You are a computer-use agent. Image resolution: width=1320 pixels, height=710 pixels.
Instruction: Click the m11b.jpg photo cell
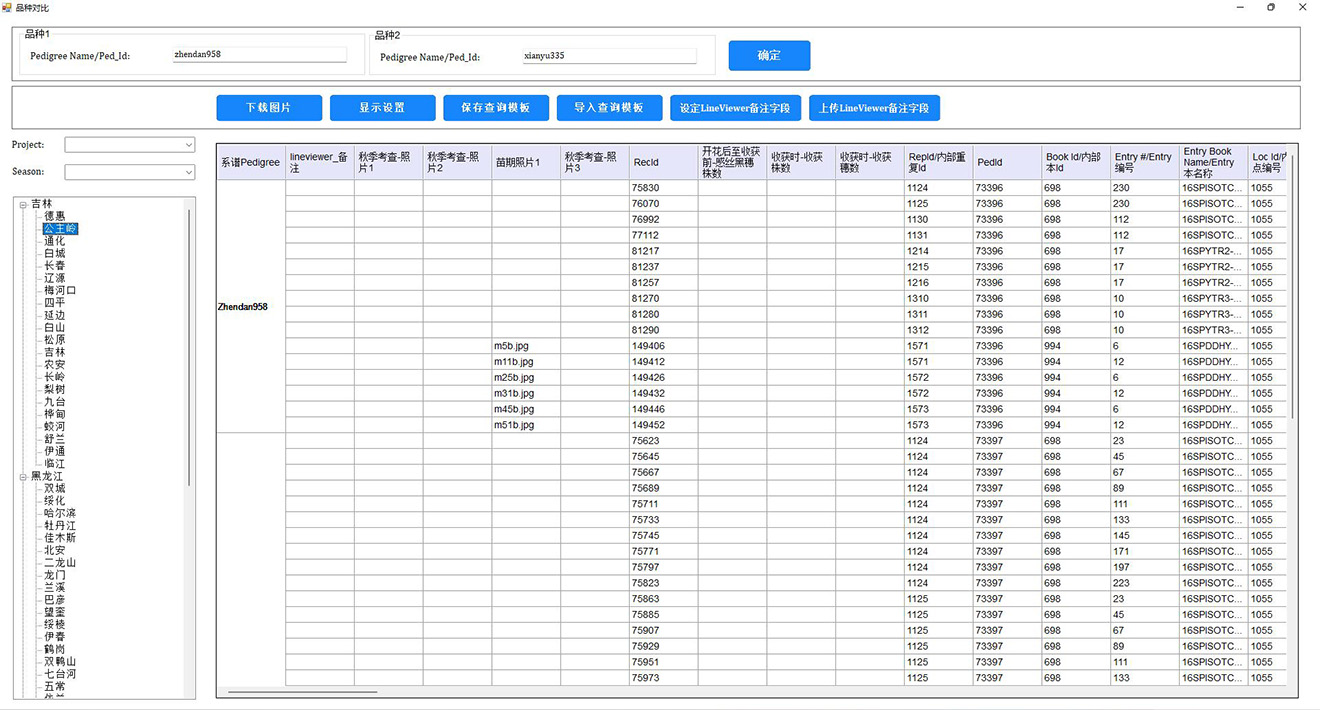click(526, 362)
